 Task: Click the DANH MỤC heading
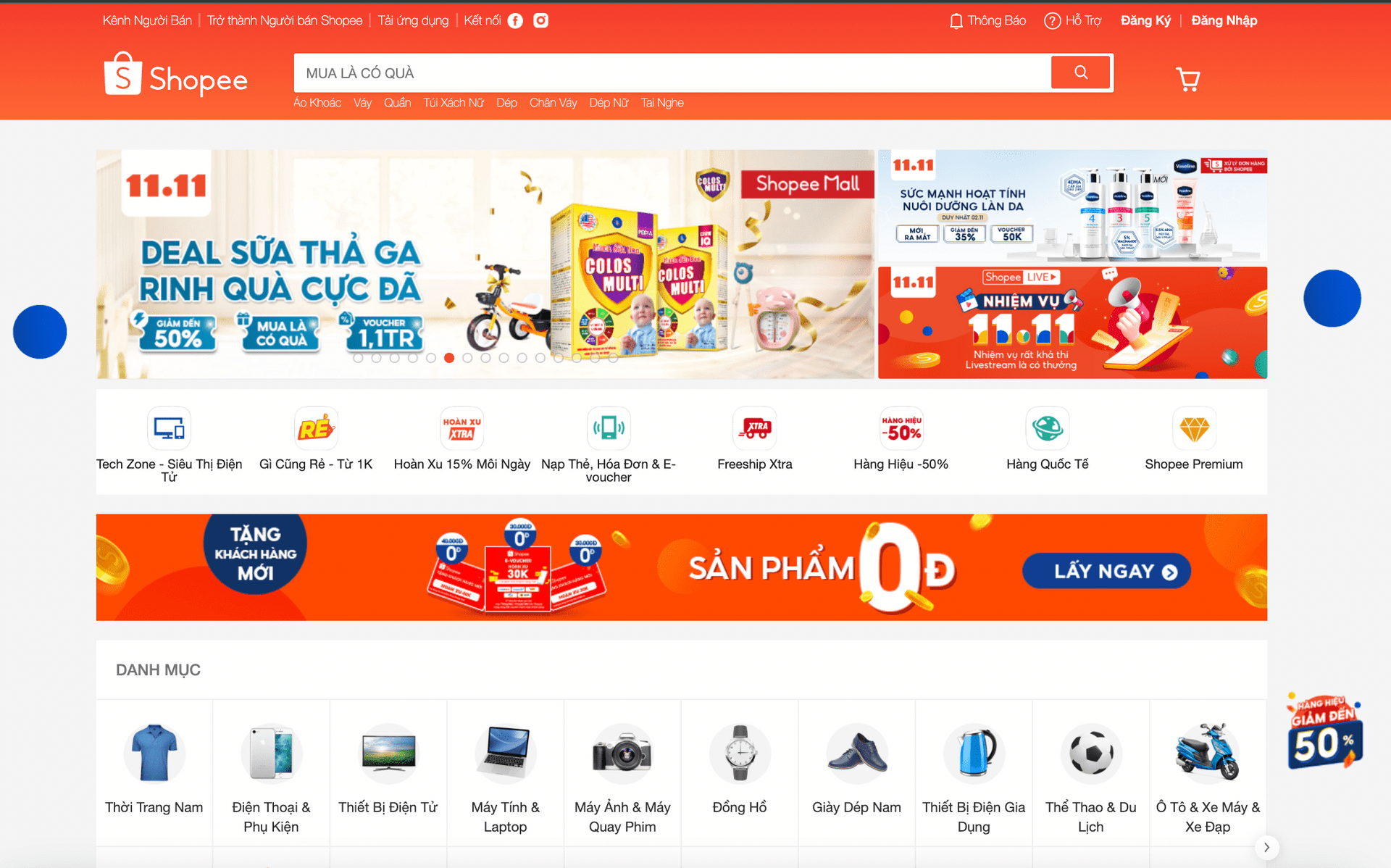click(158, 670)
